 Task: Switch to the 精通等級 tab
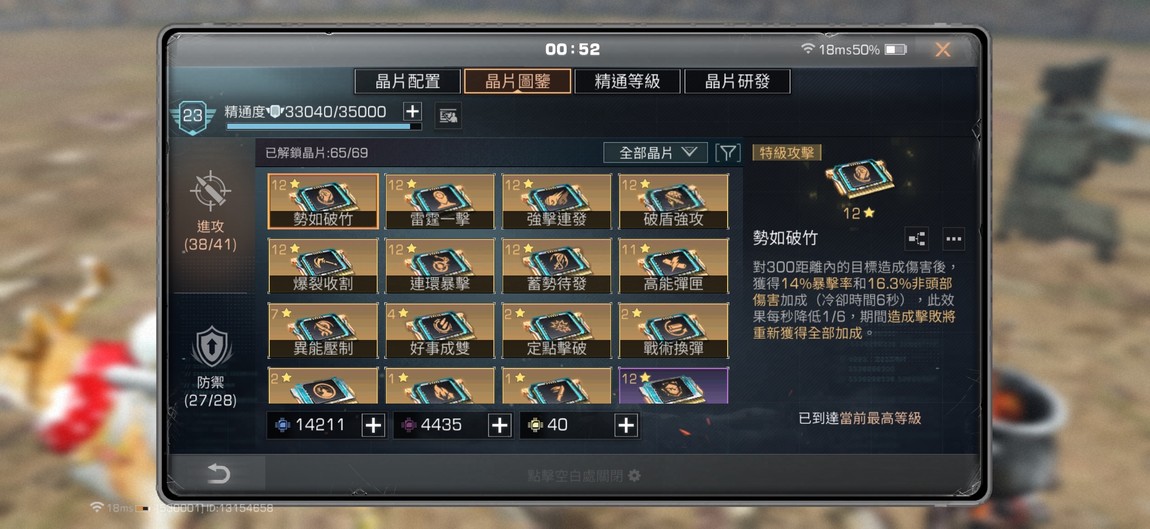pos(627,81)
